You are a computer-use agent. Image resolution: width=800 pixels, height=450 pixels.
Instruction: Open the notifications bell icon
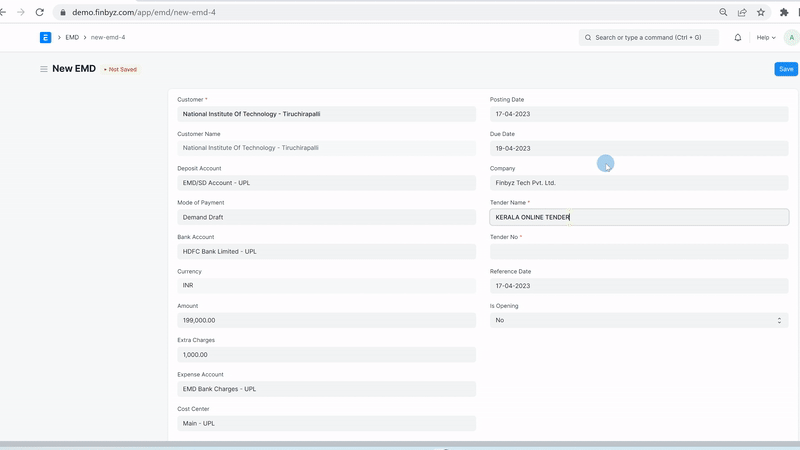pyautogui.click(x=738, y=37)
